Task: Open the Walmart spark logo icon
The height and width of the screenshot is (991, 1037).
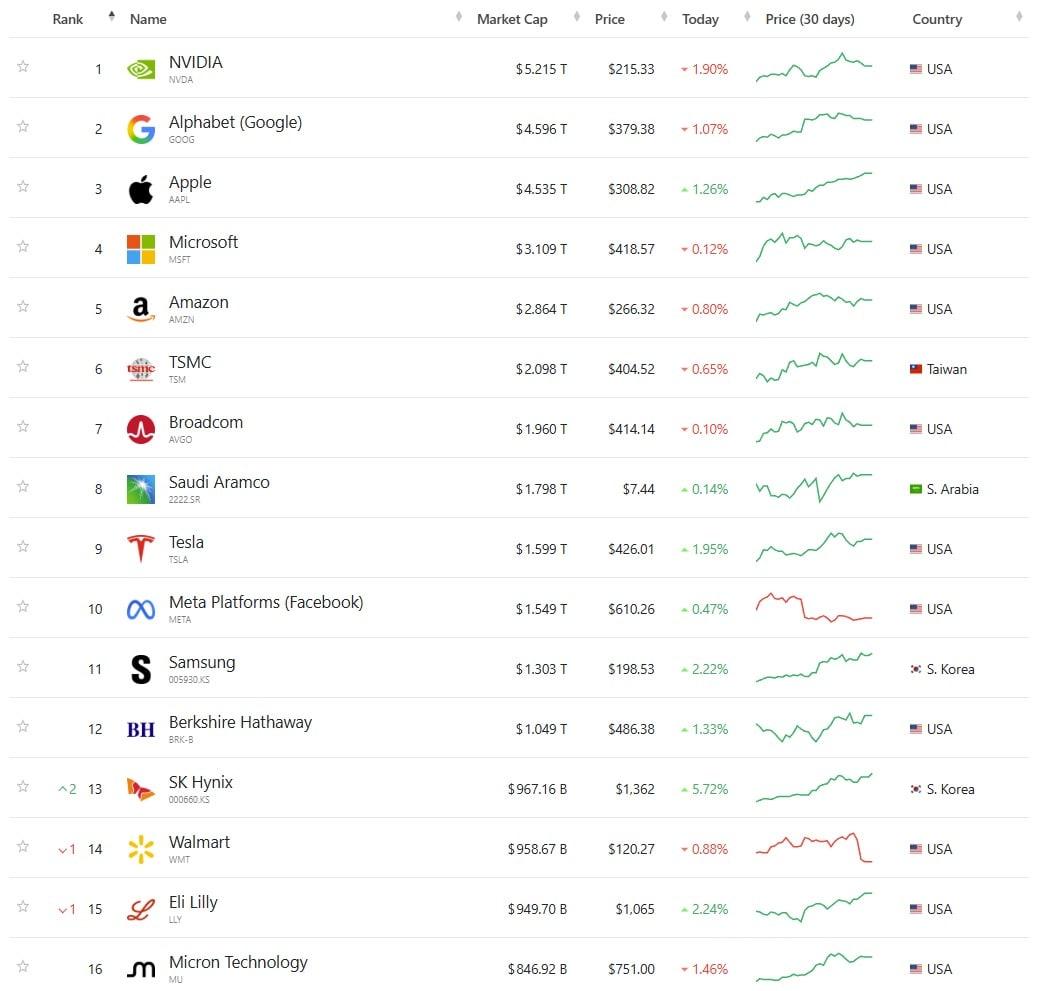Action: pos(141,849)
